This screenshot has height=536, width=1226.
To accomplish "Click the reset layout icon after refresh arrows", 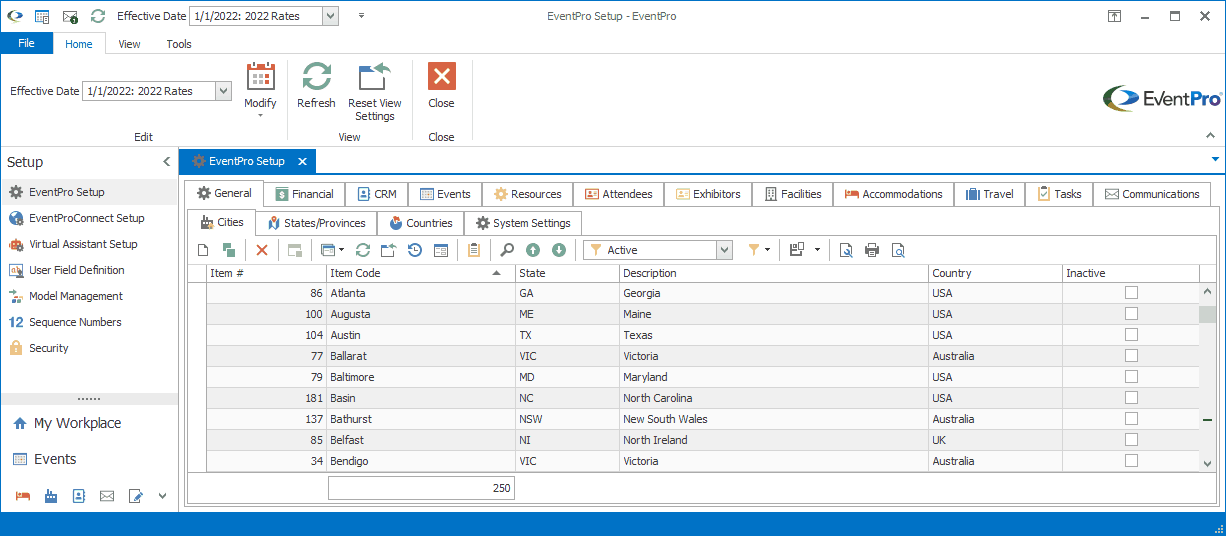I will tap(389, 250).
